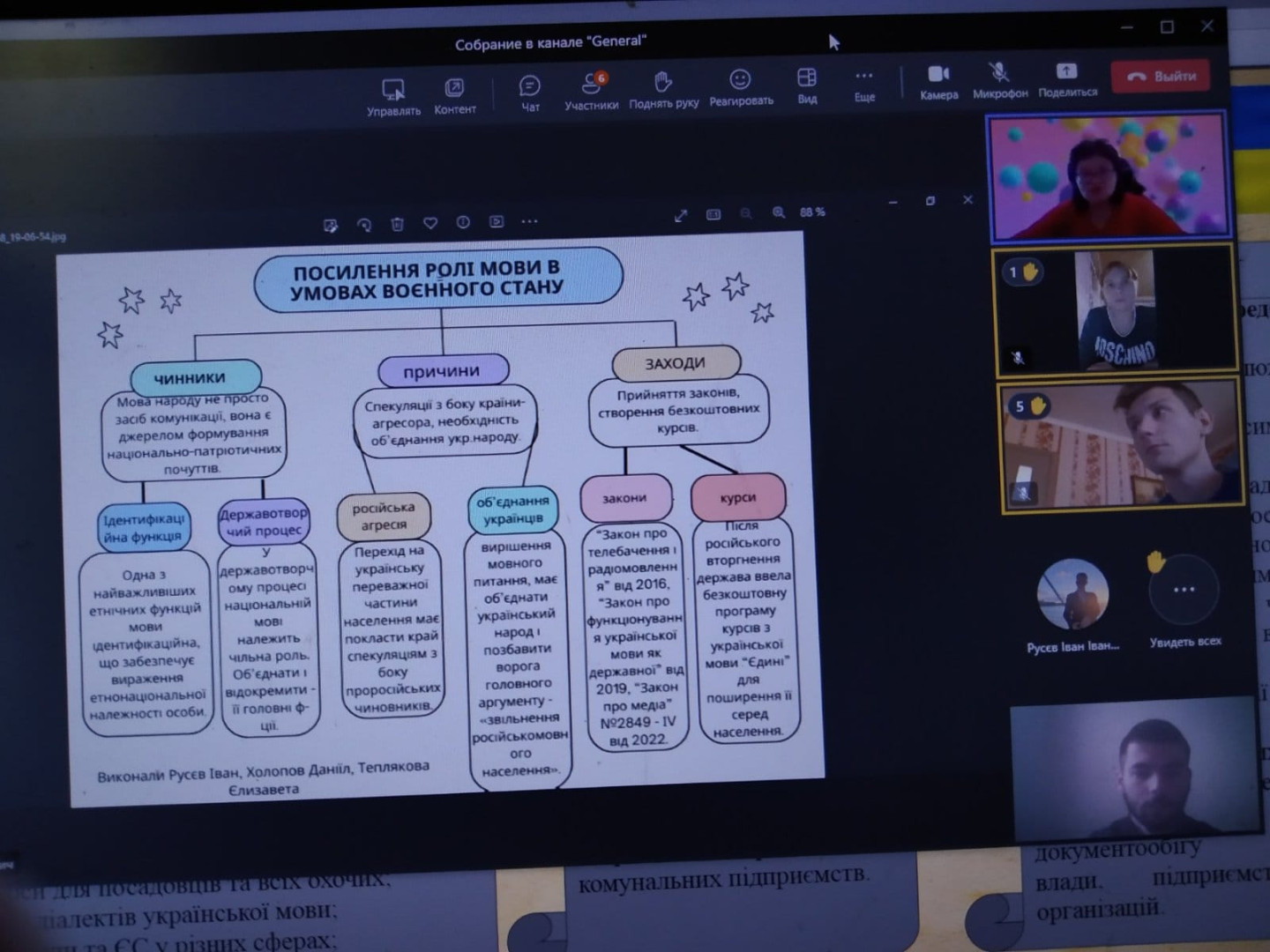
Task: Open the Управлять control option
Action: (393, 97)
